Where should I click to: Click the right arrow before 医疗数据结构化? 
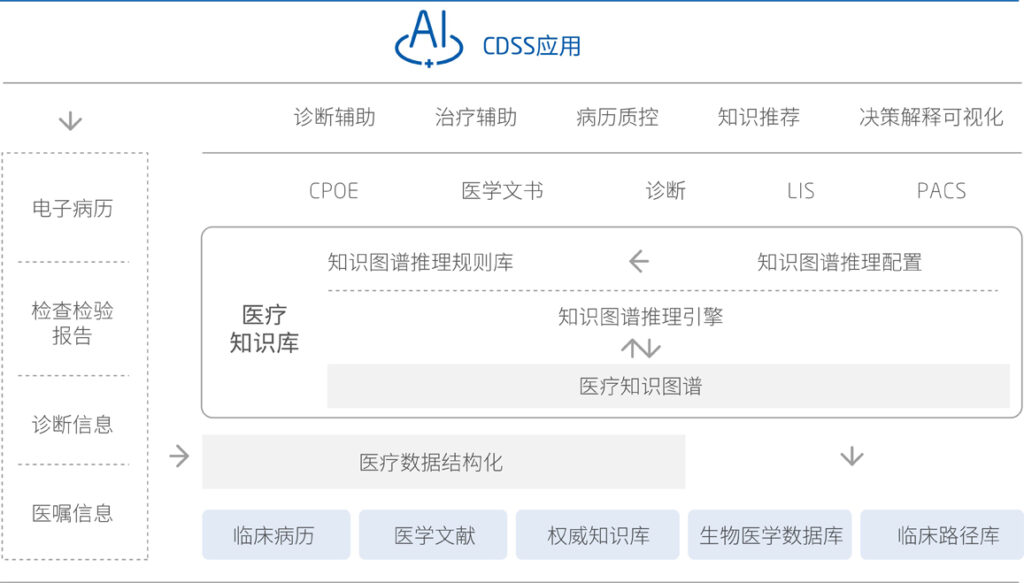pos(179,457)
